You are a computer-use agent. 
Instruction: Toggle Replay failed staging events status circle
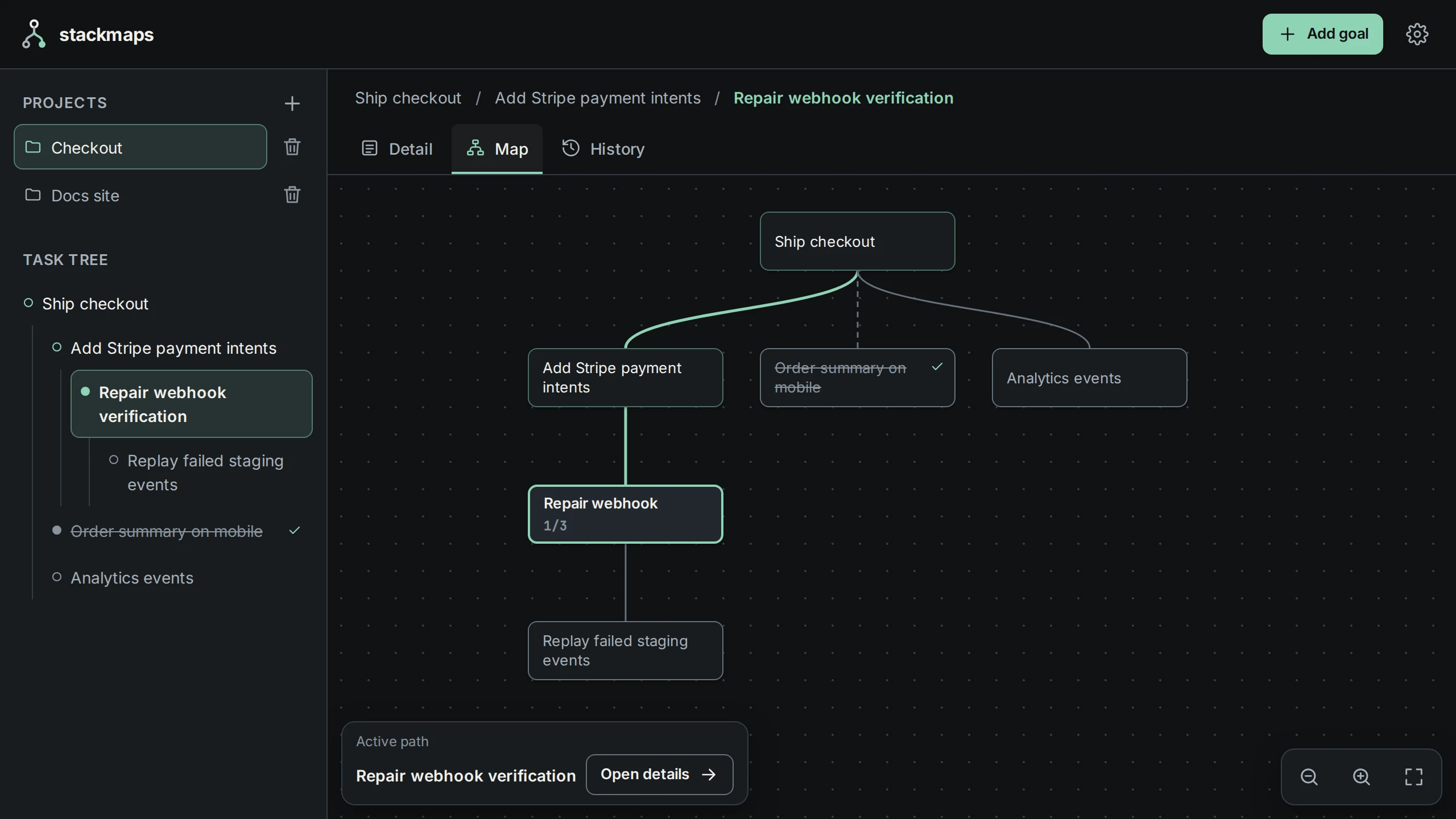tap(114, 460)
